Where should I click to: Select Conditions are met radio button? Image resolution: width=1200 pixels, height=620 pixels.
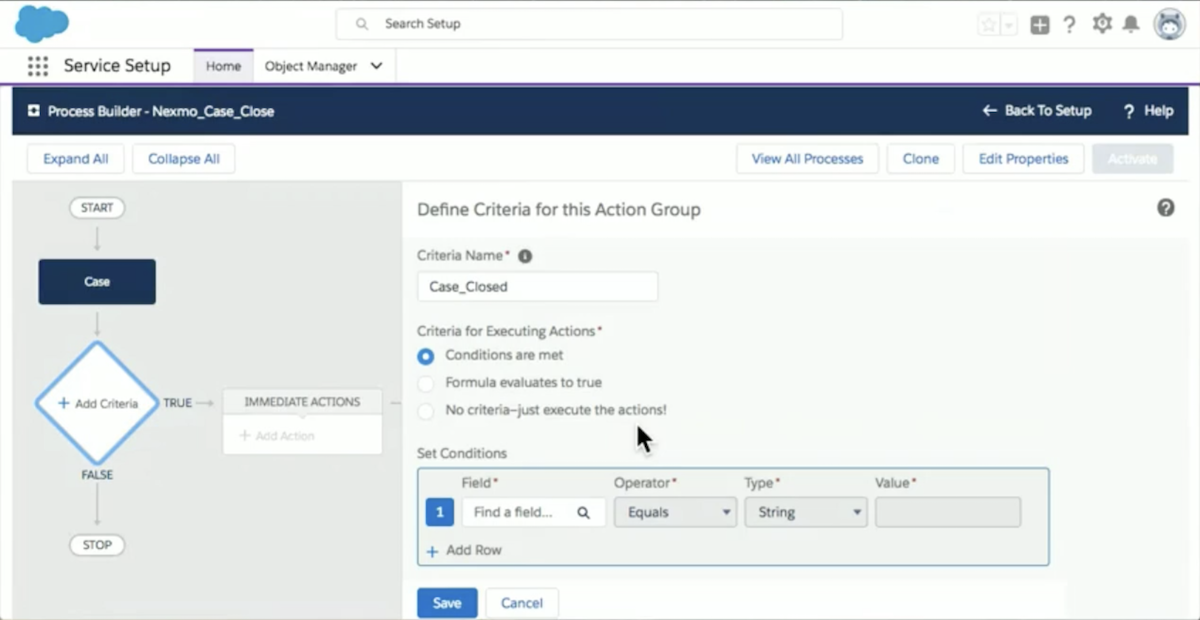pos(426,355)
